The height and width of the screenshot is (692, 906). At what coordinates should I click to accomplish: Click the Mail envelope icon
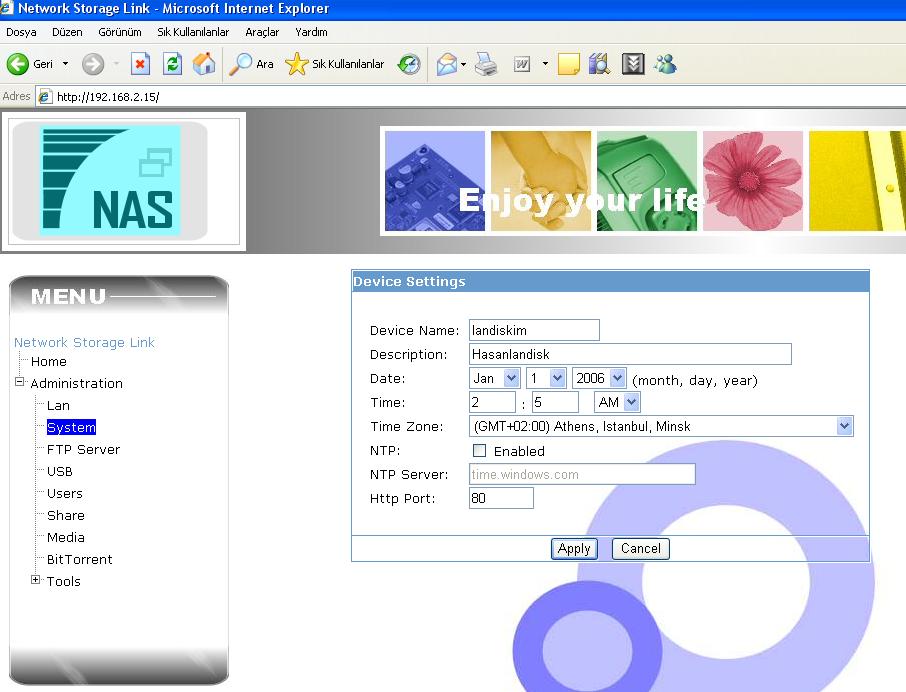click(x=447, y=64)
